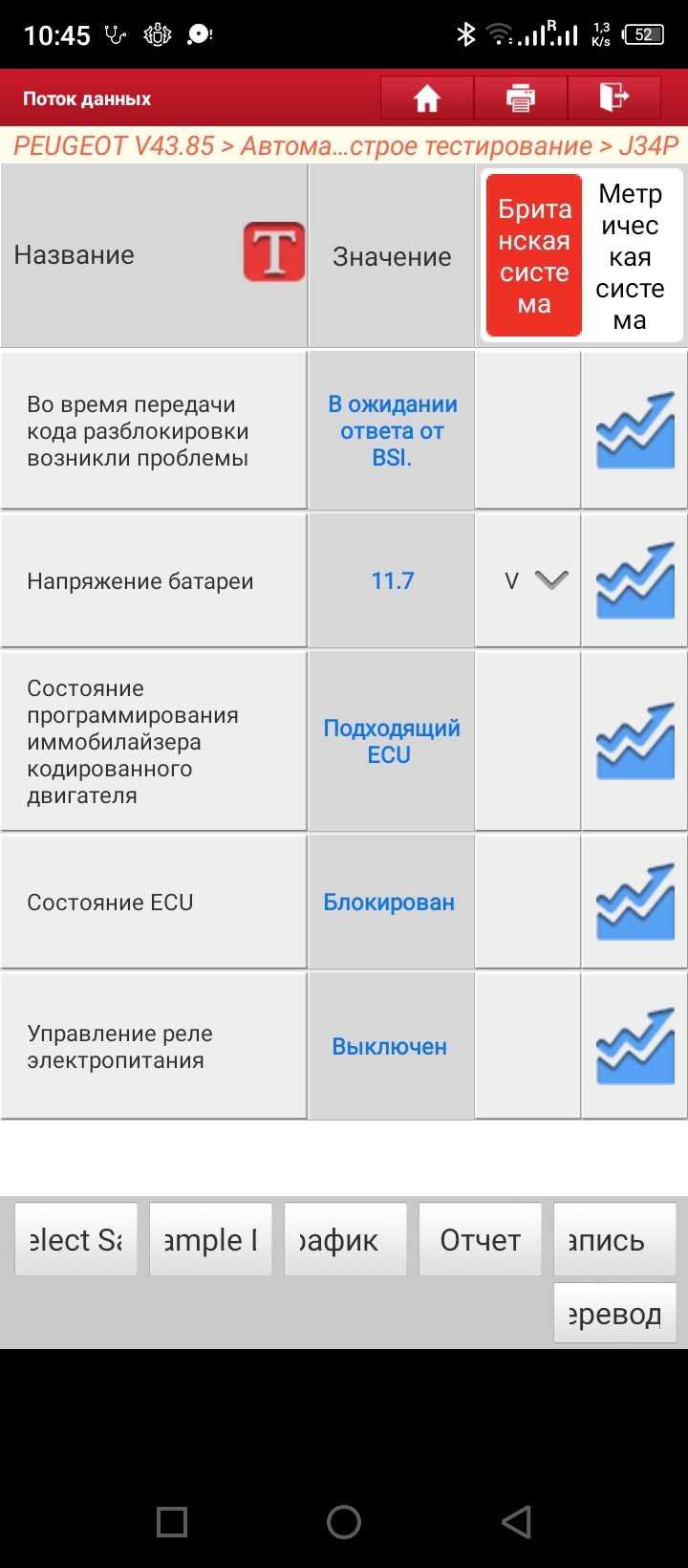This screenshot has width=688, height=1568.
Task: Tap the PEUGEOT V43.85 breadcrumb path
Action: [115, 146]
